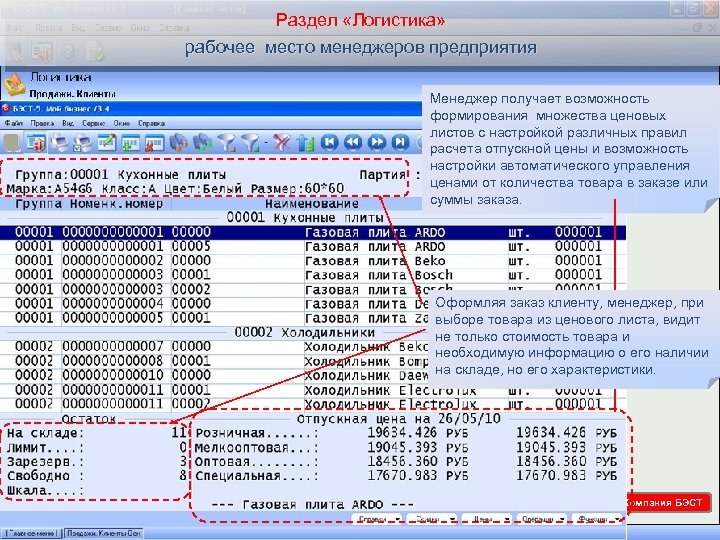Click the Мелкооптовая price line
Image resolution: width=720 pixels, height=540 pixels.
[x=406, y=447]
